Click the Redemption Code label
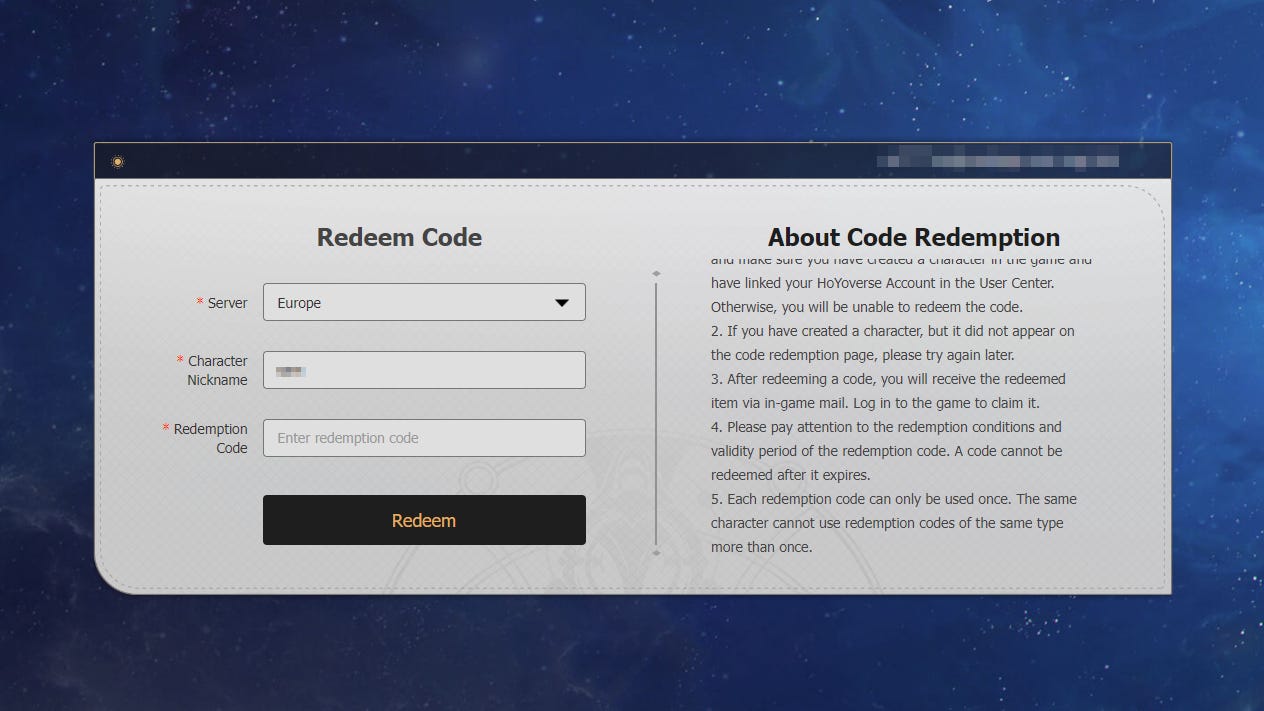Viewport: 1264px width, 711px height. 210,438
